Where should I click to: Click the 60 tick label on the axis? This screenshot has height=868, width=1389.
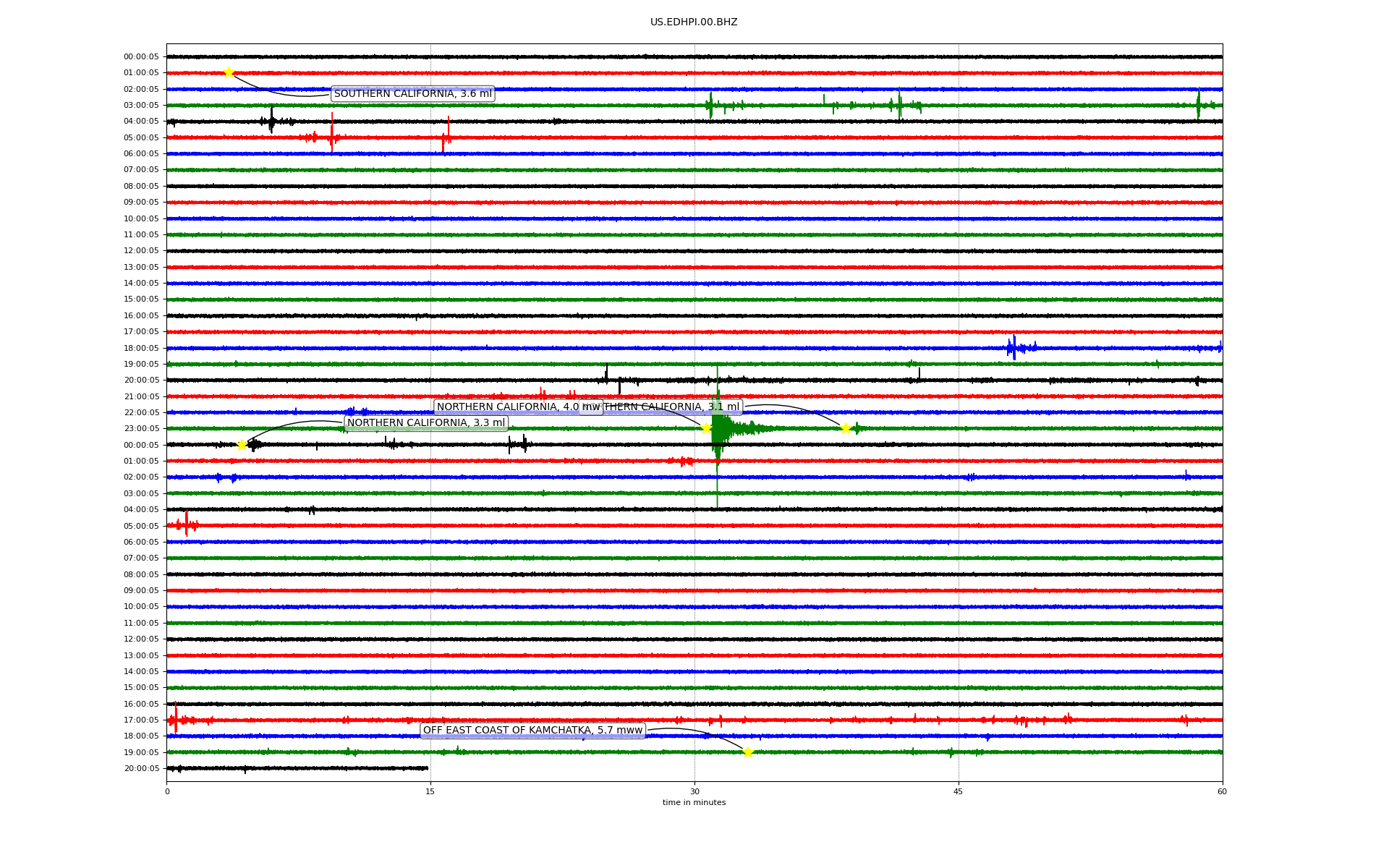coord(1222,791)
